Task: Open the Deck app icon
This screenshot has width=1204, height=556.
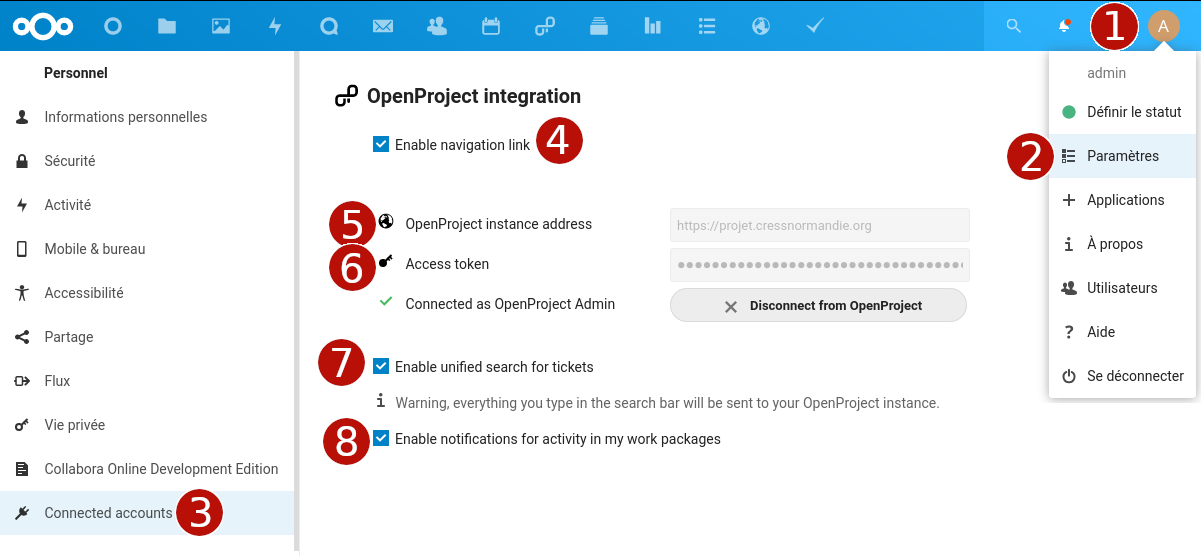Action: click(599, 26)
